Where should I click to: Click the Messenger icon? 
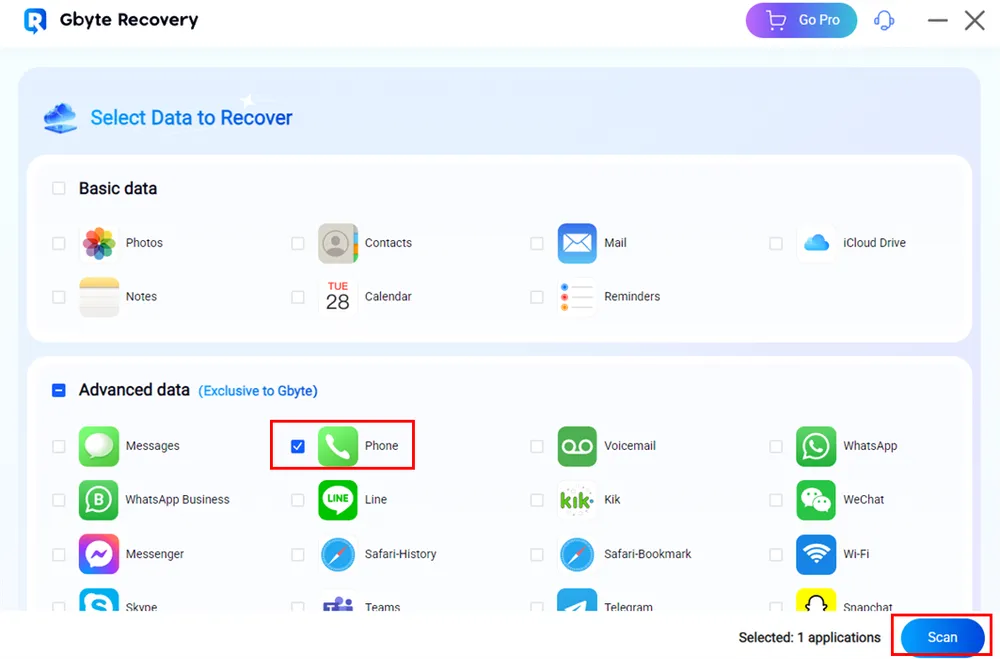pos(99,554)
